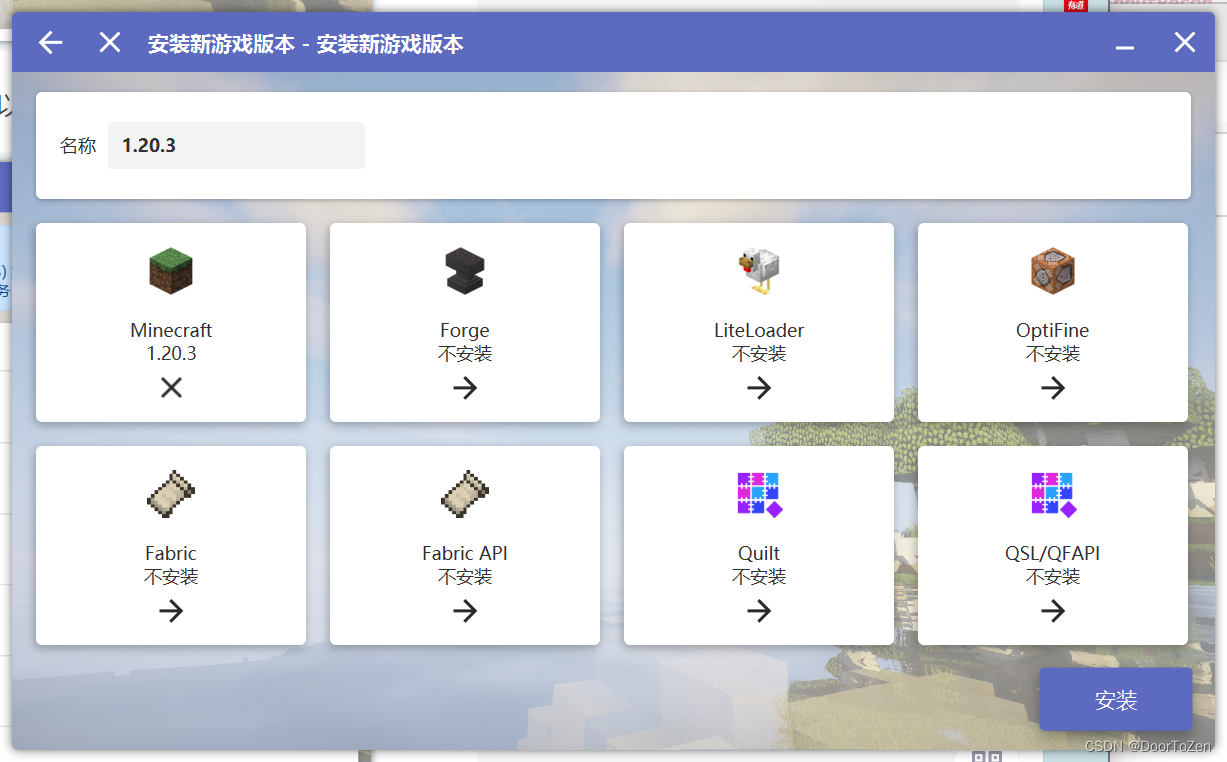Click the 名称 label

(x=78, y=146)
